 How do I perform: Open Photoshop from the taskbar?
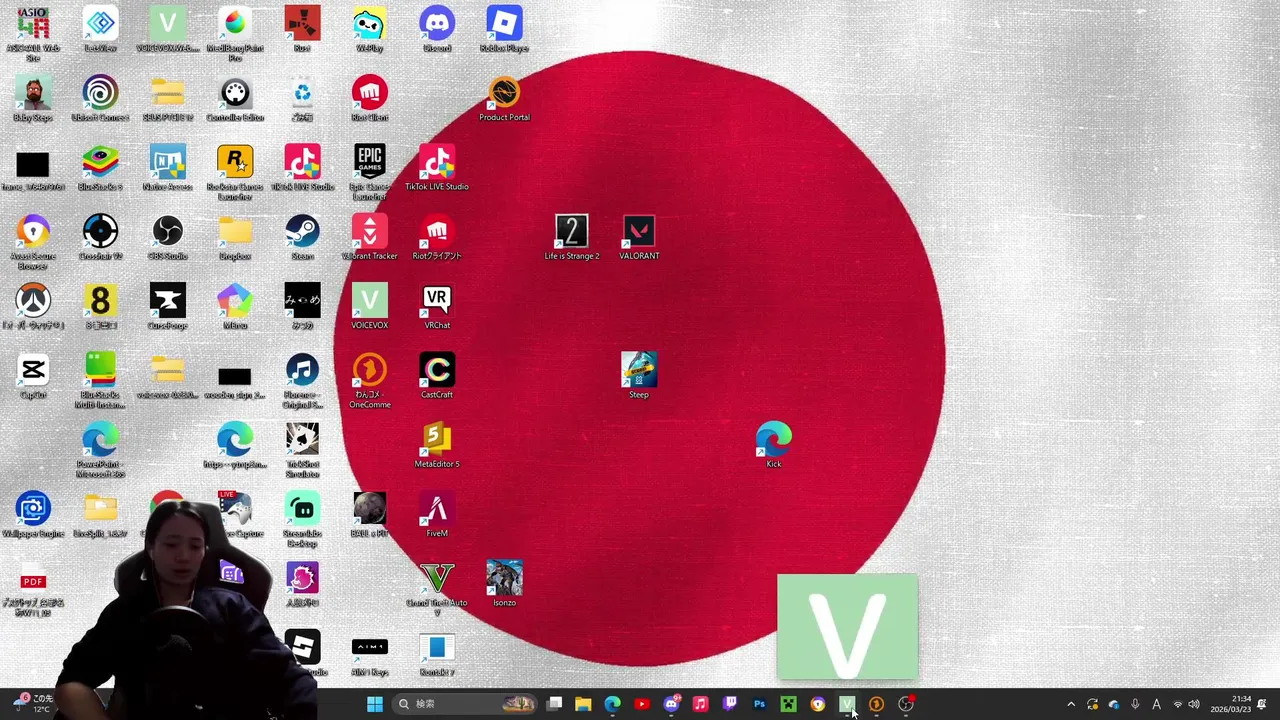[x=759, y=704]
